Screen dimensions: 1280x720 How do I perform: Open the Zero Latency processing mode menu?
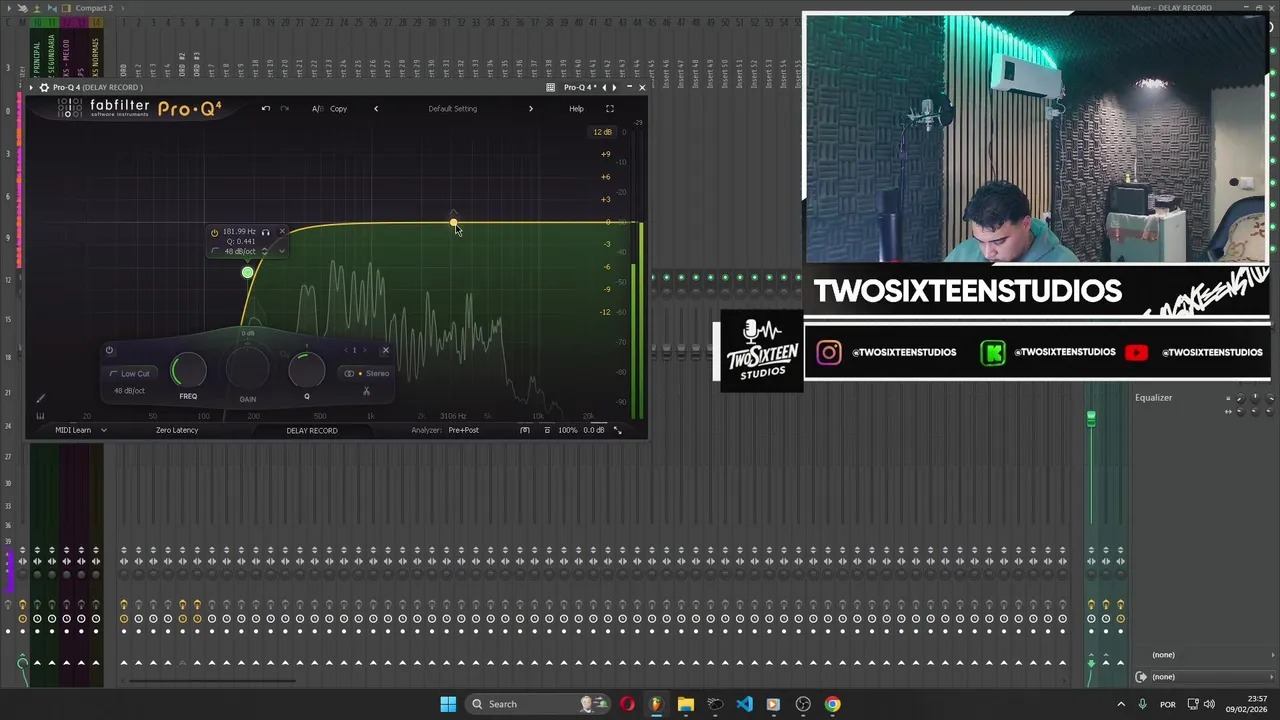pos(177,430)
